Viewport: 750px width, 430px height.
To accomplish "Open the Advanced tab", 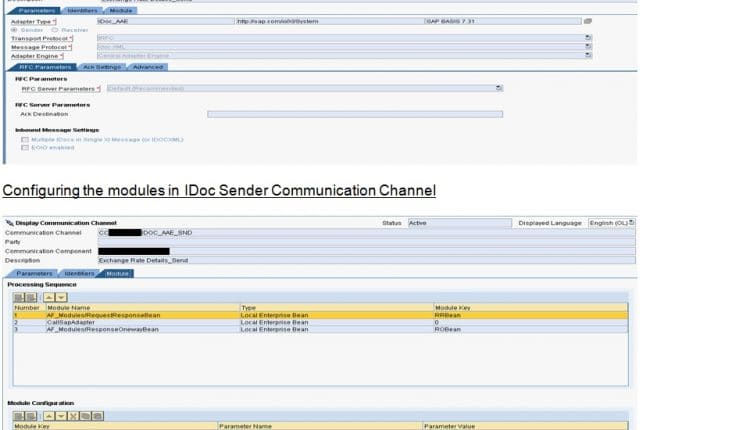I will pyautogui.click(x=148, y=67).
